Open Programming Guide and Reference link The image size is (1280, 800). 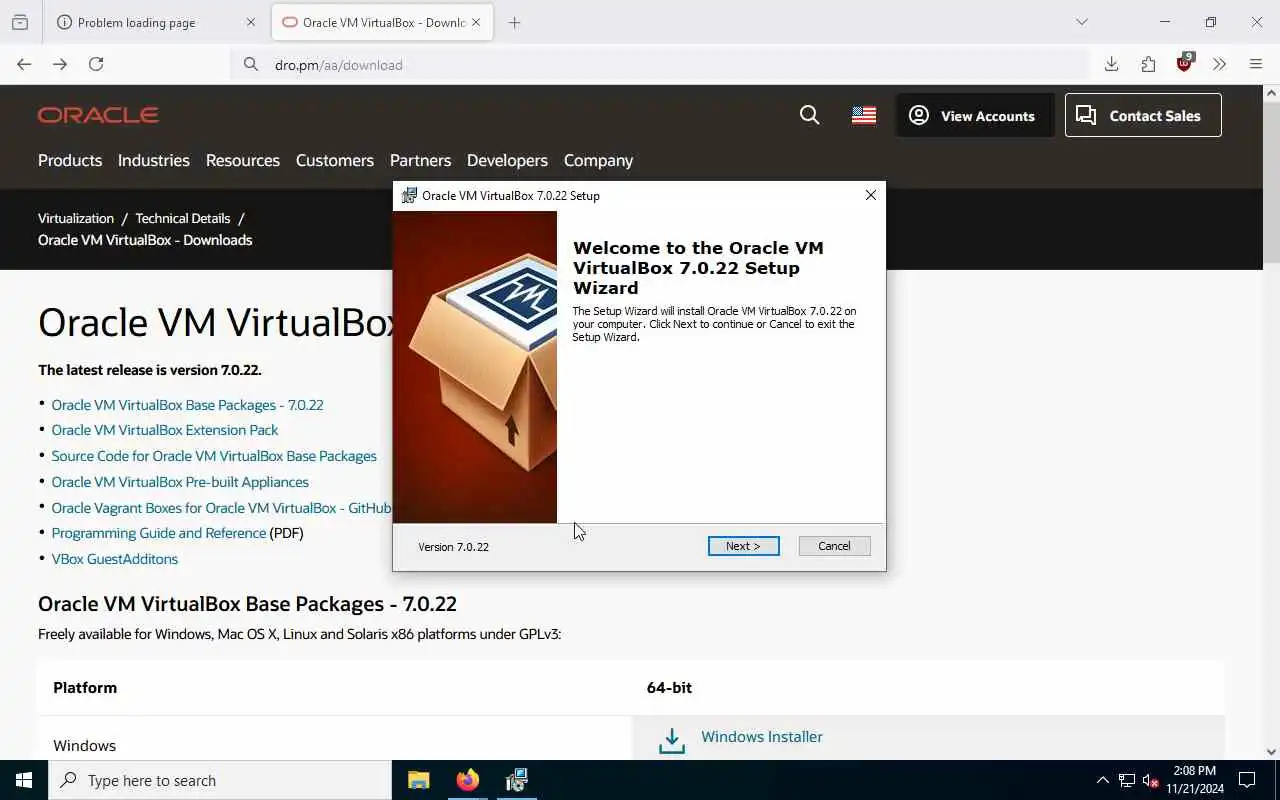[159, 533]
